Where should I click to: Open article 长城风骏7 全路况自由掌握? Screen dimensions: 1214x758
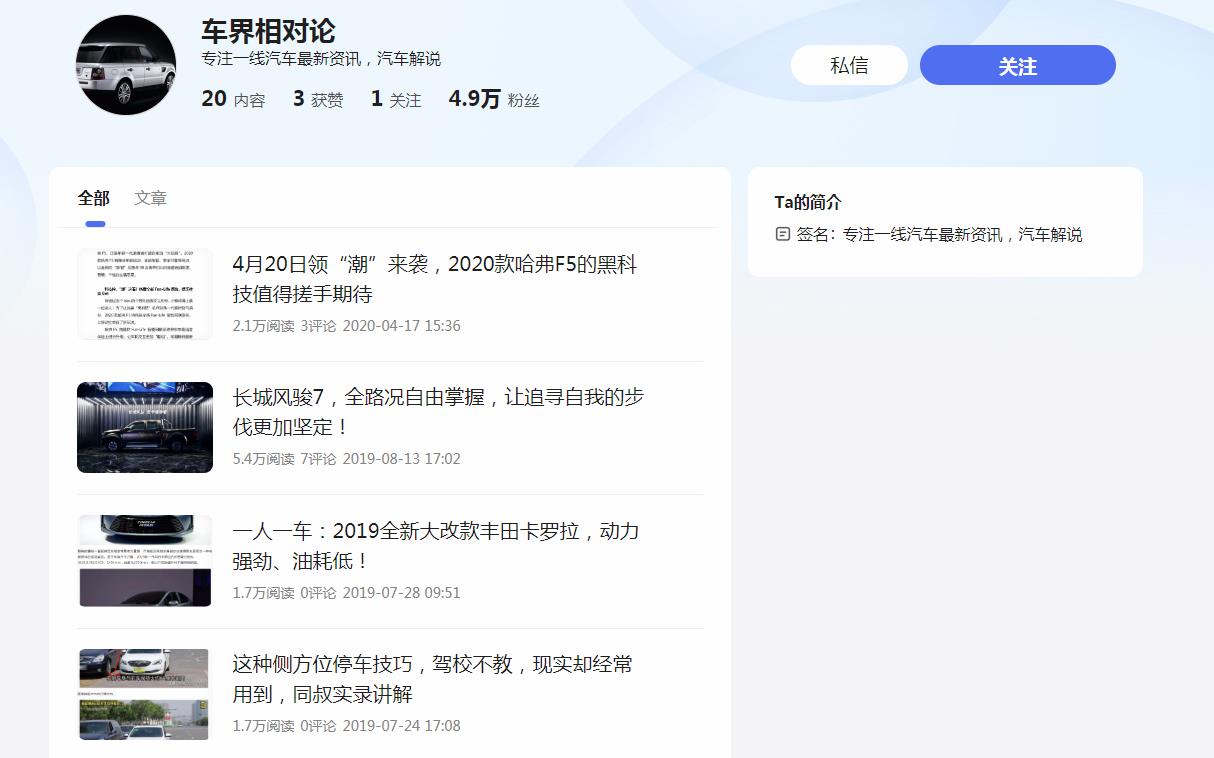click(438, 412)
